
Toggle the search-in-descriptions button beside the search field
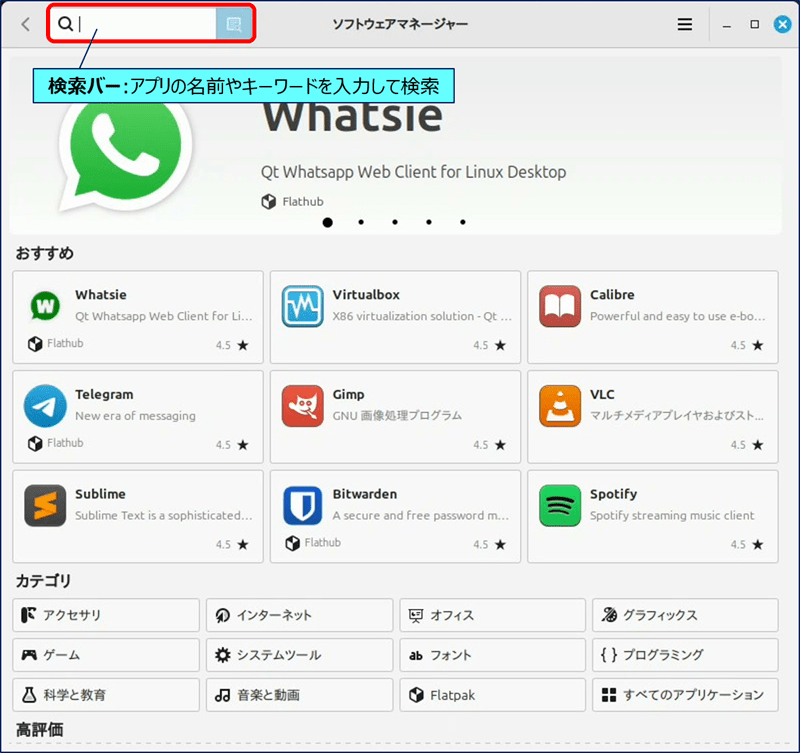(234, 24)
